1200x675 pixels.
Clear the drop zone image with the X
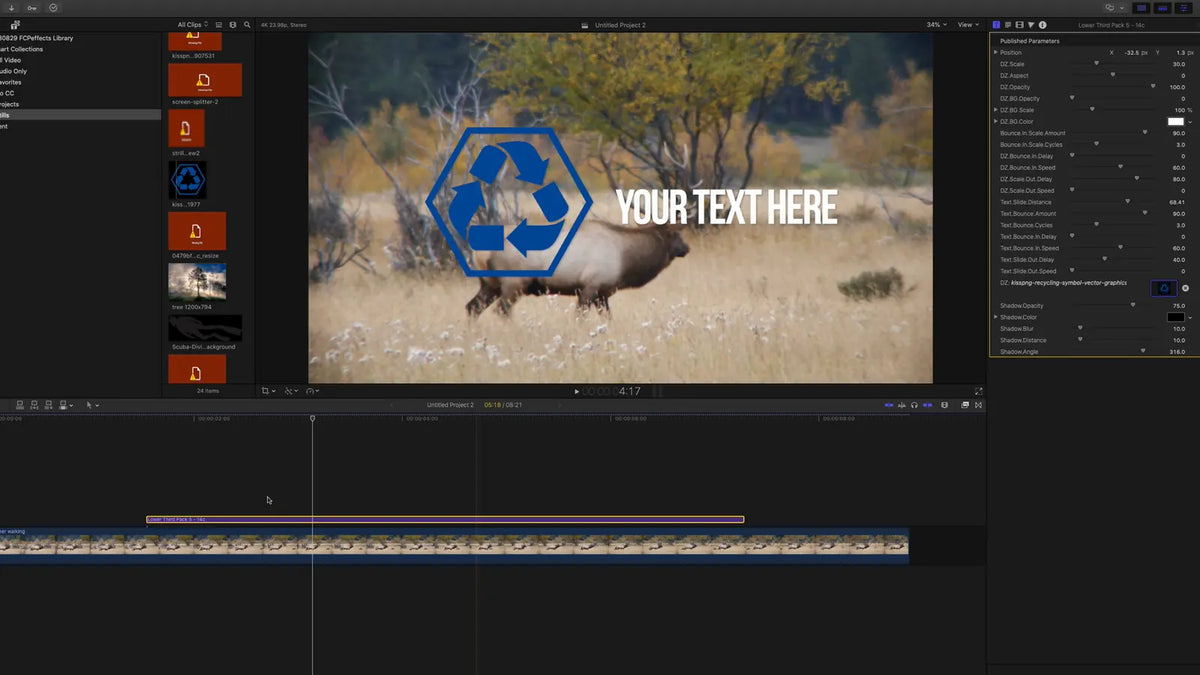pos(1185,288)
